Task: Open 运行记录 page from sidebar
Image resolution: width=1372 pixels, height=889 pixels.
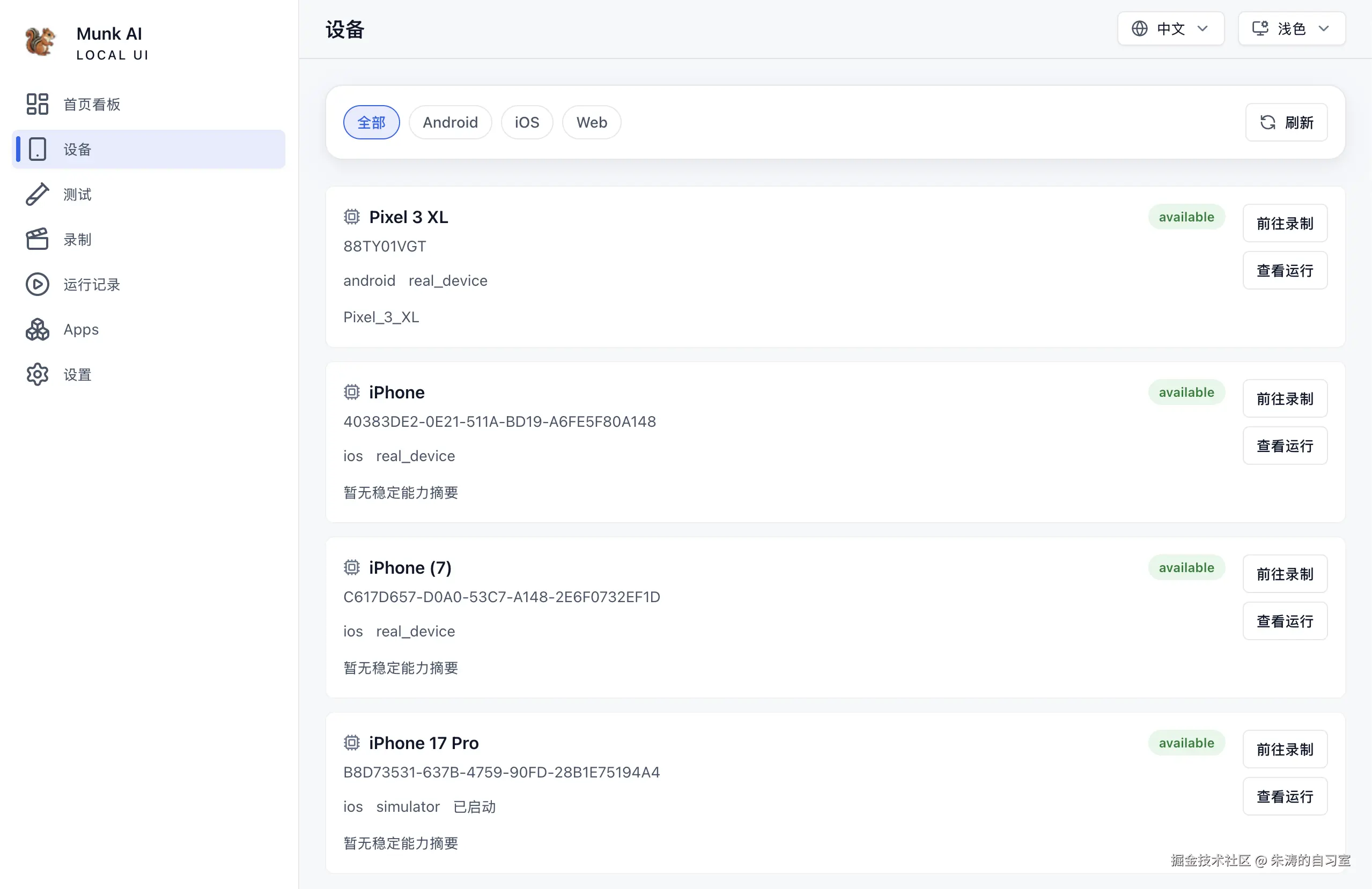Action: [x=149, y=284]
